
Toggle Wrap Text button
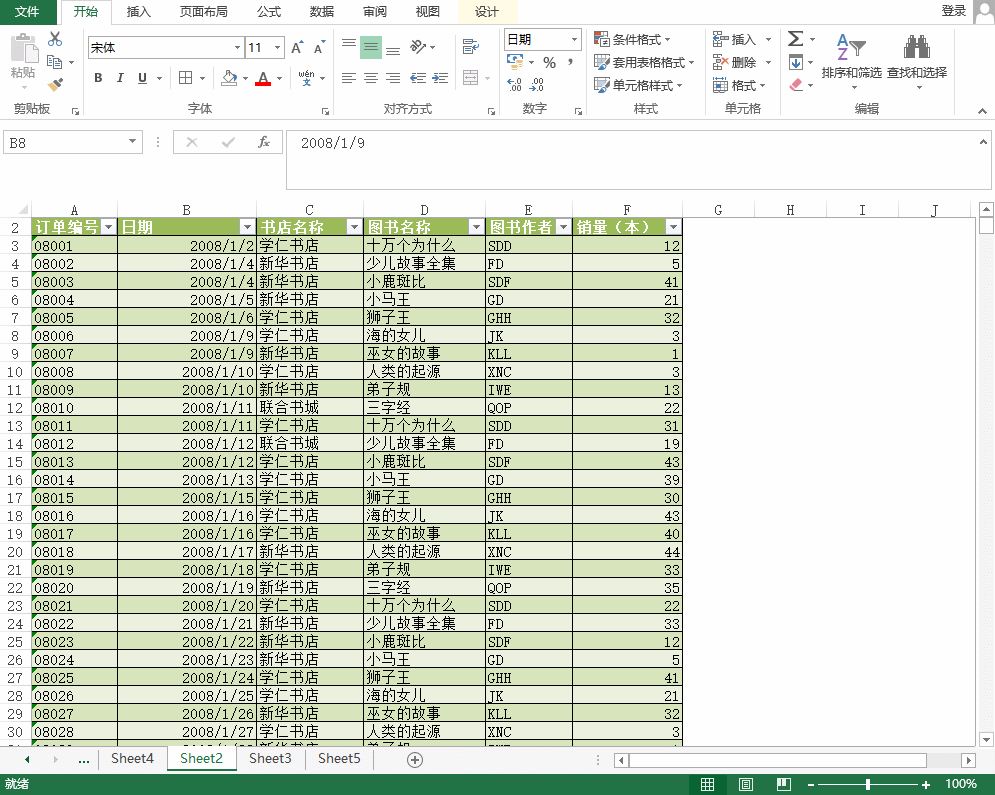click(470, 46)
